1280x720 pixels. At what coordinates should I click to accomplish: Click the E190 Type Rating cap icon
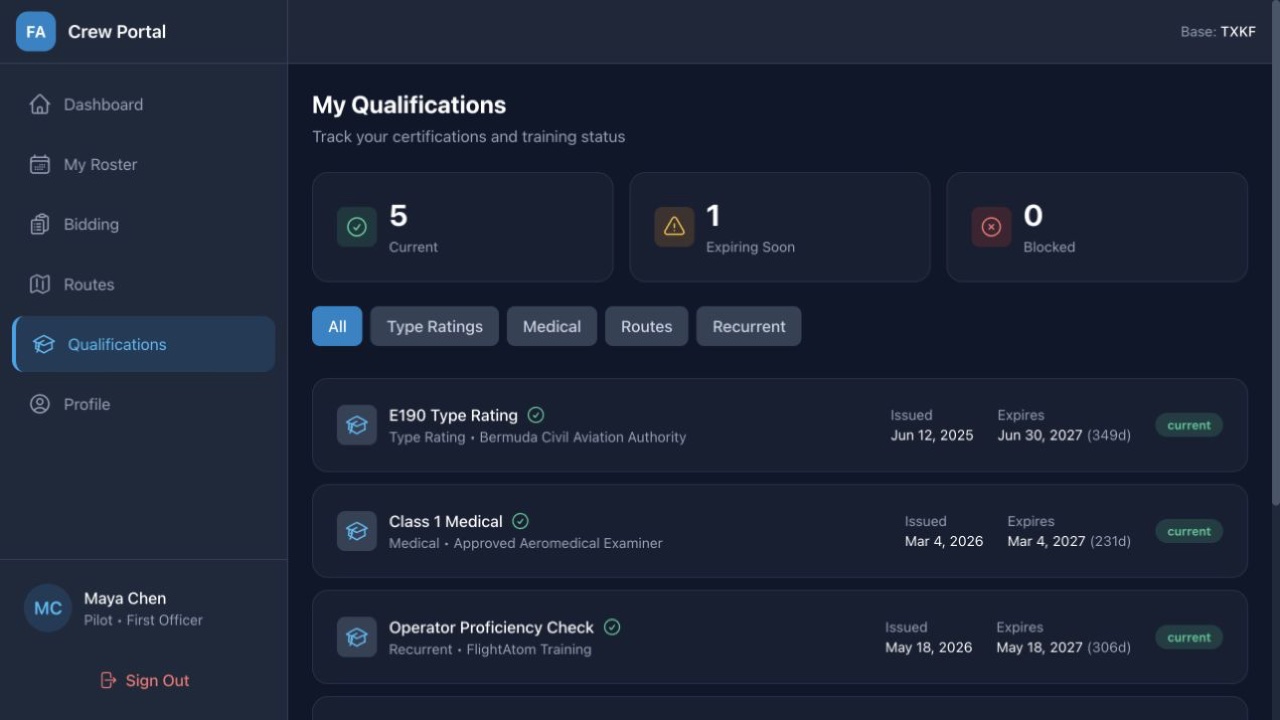pos(357,425)
